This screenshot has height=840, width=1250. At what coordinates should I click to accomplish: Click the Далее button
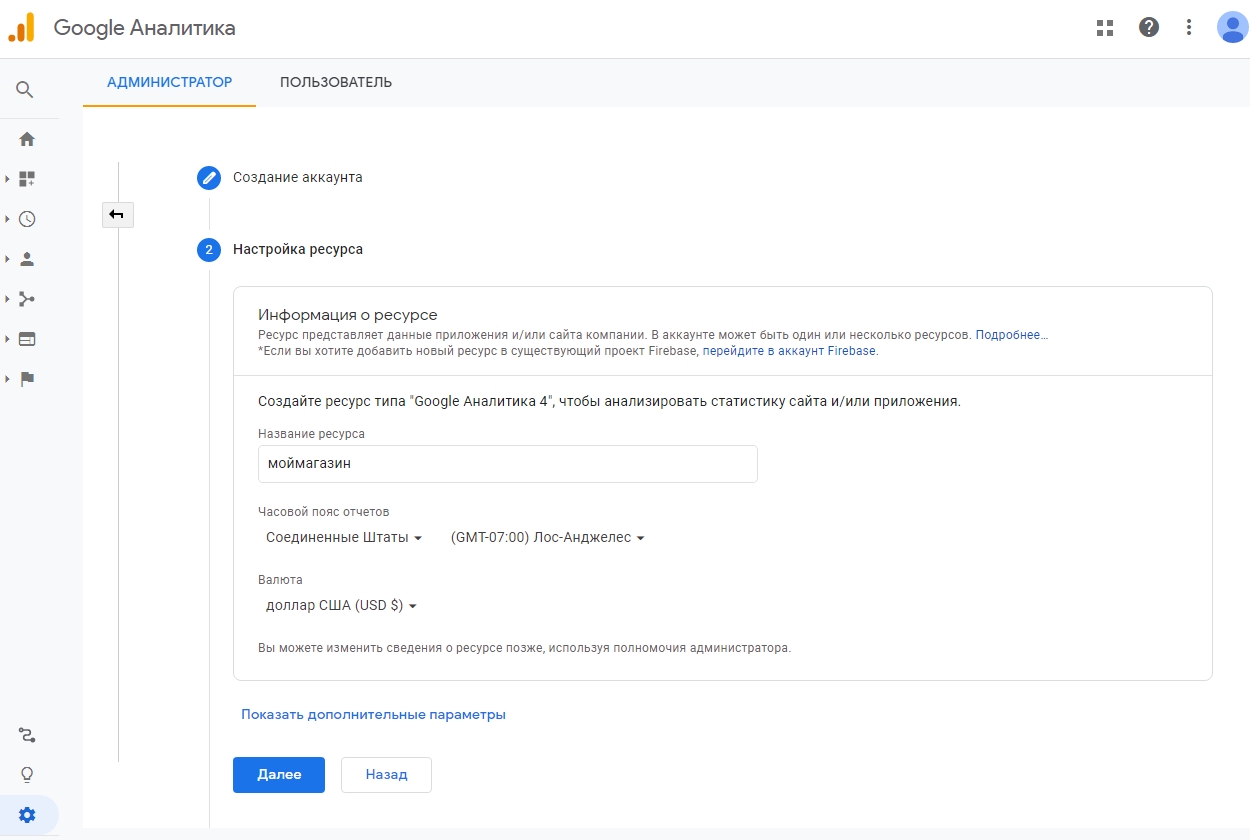tap(279, 775)
